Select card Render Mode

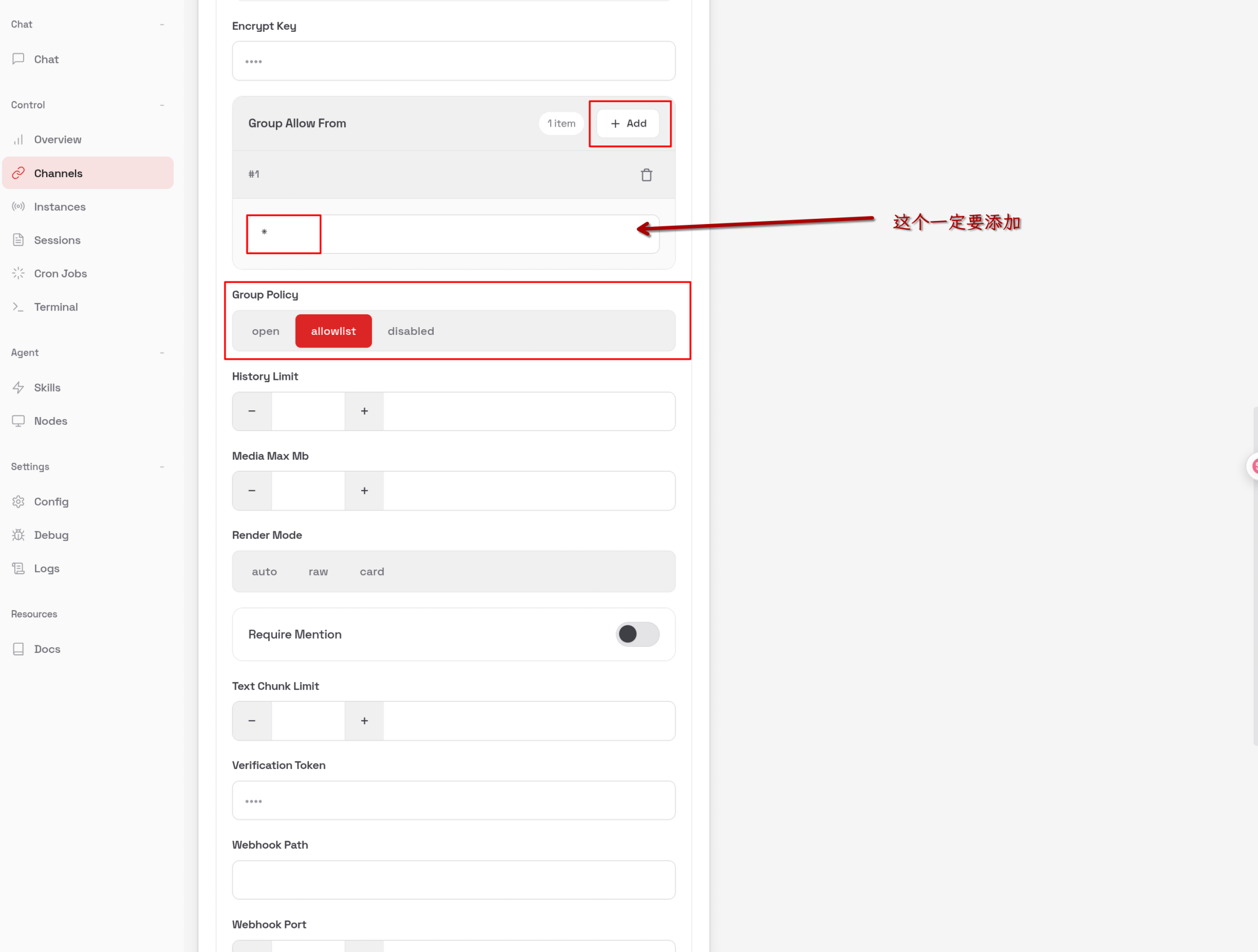(x=372, y=571)
